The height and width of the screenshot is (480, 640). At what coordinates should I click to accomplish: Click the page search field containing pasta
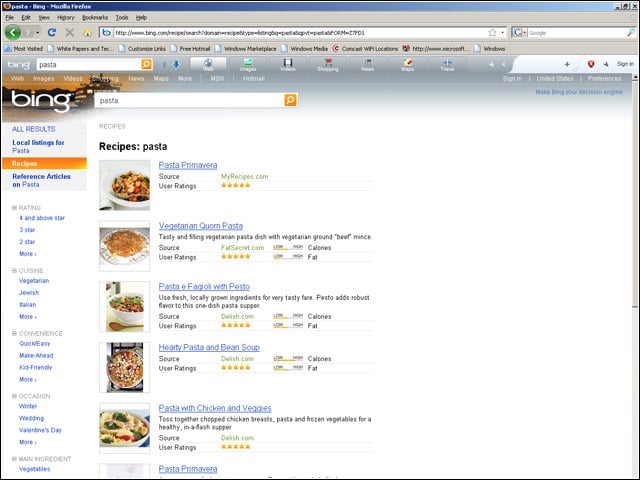189,100
